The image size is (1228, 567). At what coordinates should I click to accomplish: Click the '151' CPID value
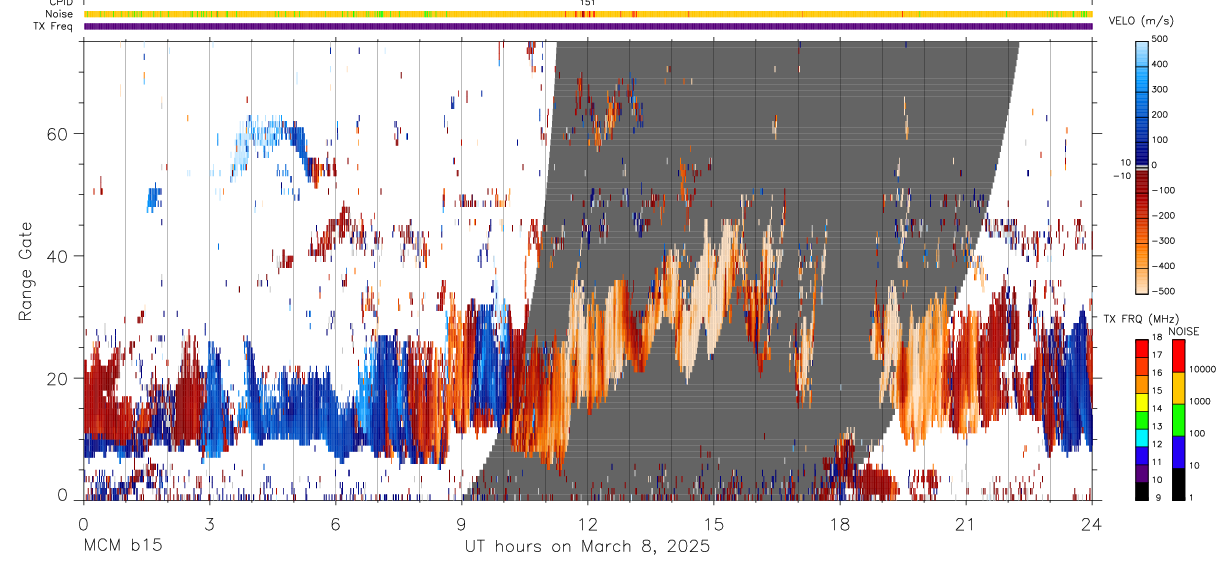[x=587, y=3]
